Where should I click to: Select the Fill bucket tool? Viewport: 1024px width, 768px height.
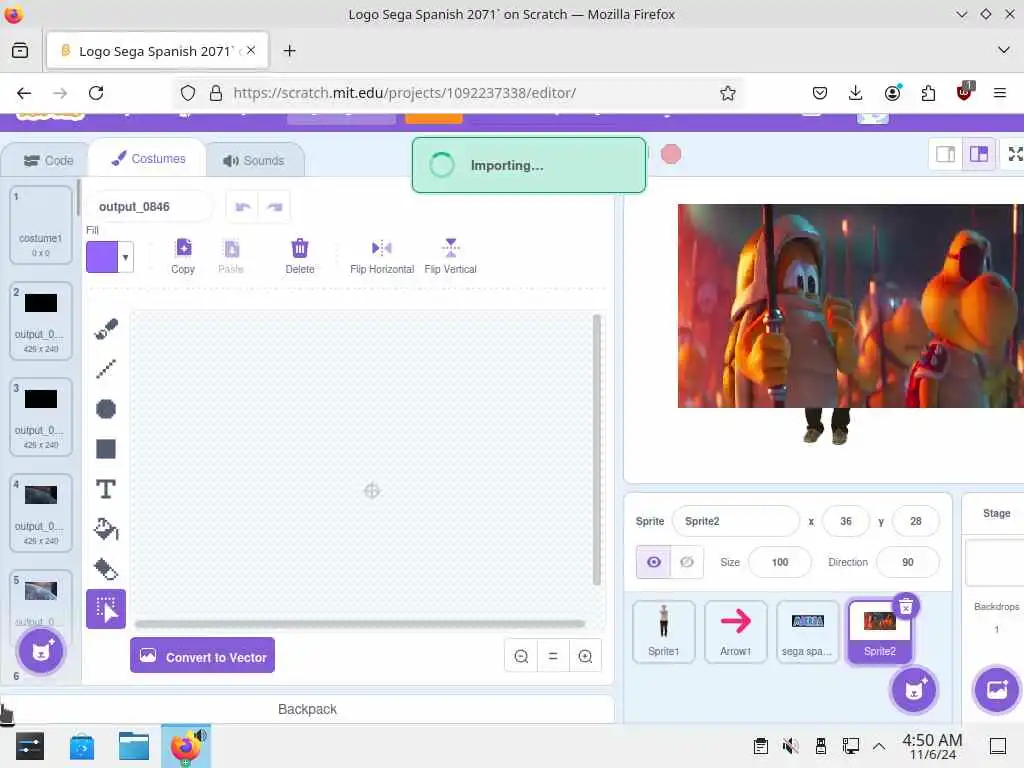click(x=106, y=529)
